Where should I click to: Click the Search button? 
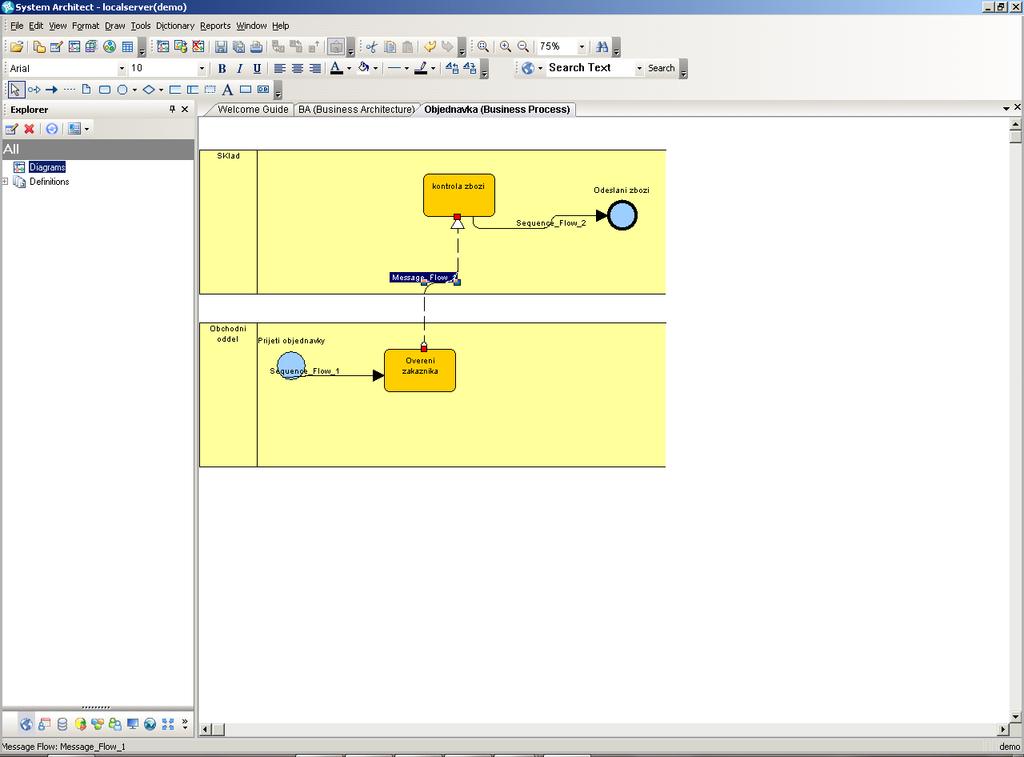tap(661, 68)
